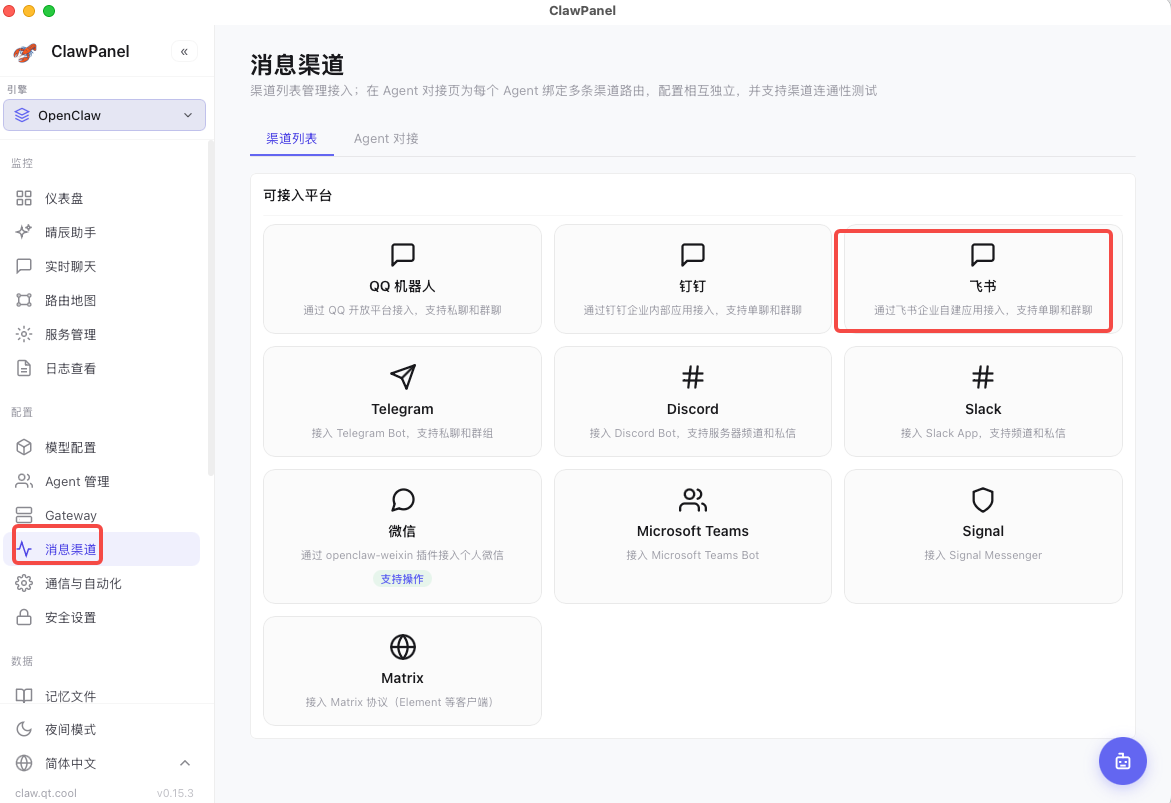Click the 微信 card title
The width and height of the screenshot is (1171, 803).
pos(402,531)
